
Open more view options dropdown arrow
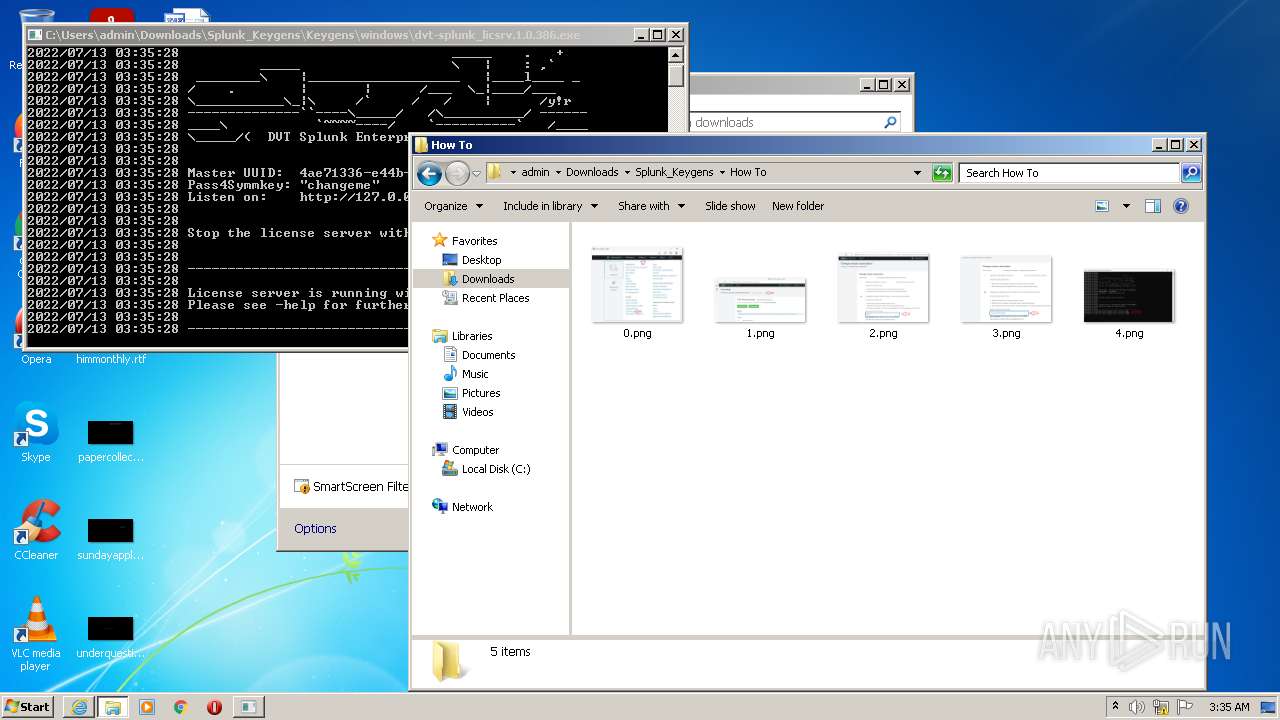click(1126, 206)
